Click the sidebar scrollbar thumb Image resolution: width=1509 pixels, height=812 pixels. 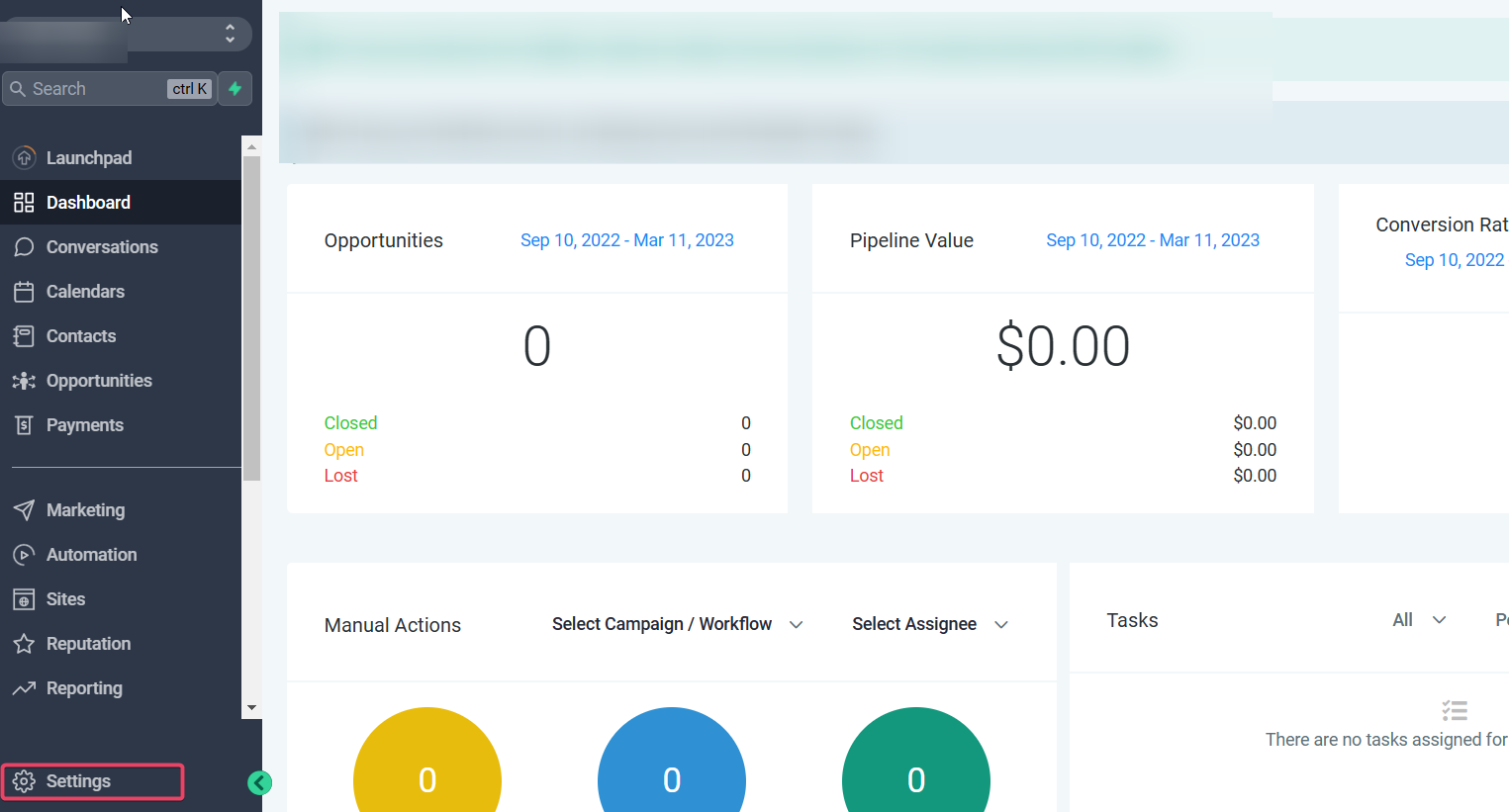coord(251,318)
